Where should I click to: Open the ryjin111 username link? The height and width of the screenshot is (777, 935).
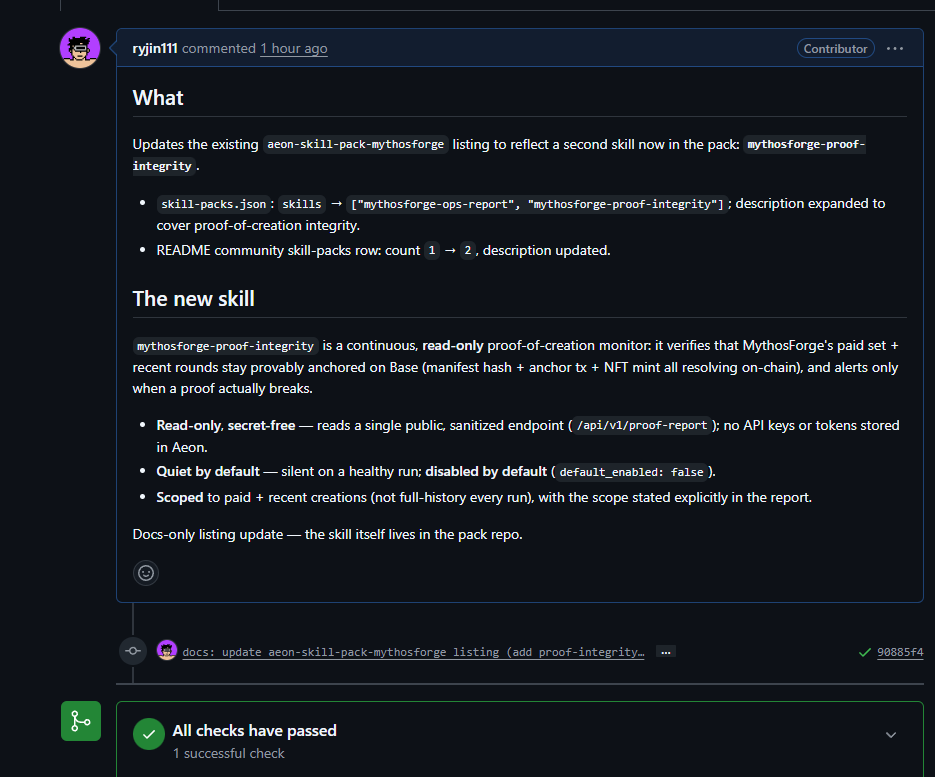tap(155, 48)
